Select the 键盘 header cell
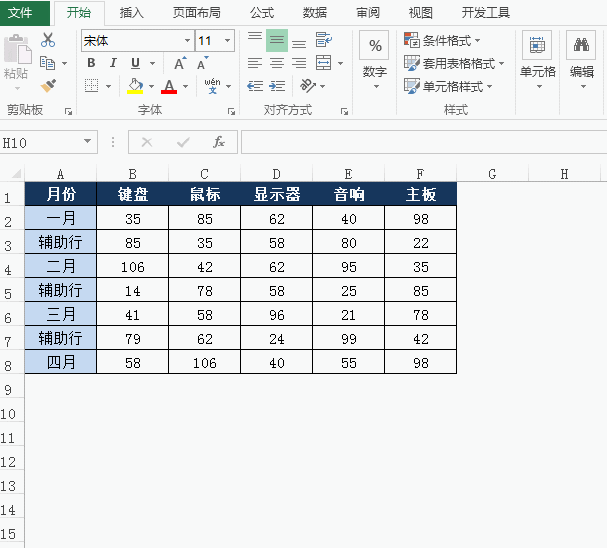This screenshot has height=548, width=607. pyautogui.click(x=133, y=194)
